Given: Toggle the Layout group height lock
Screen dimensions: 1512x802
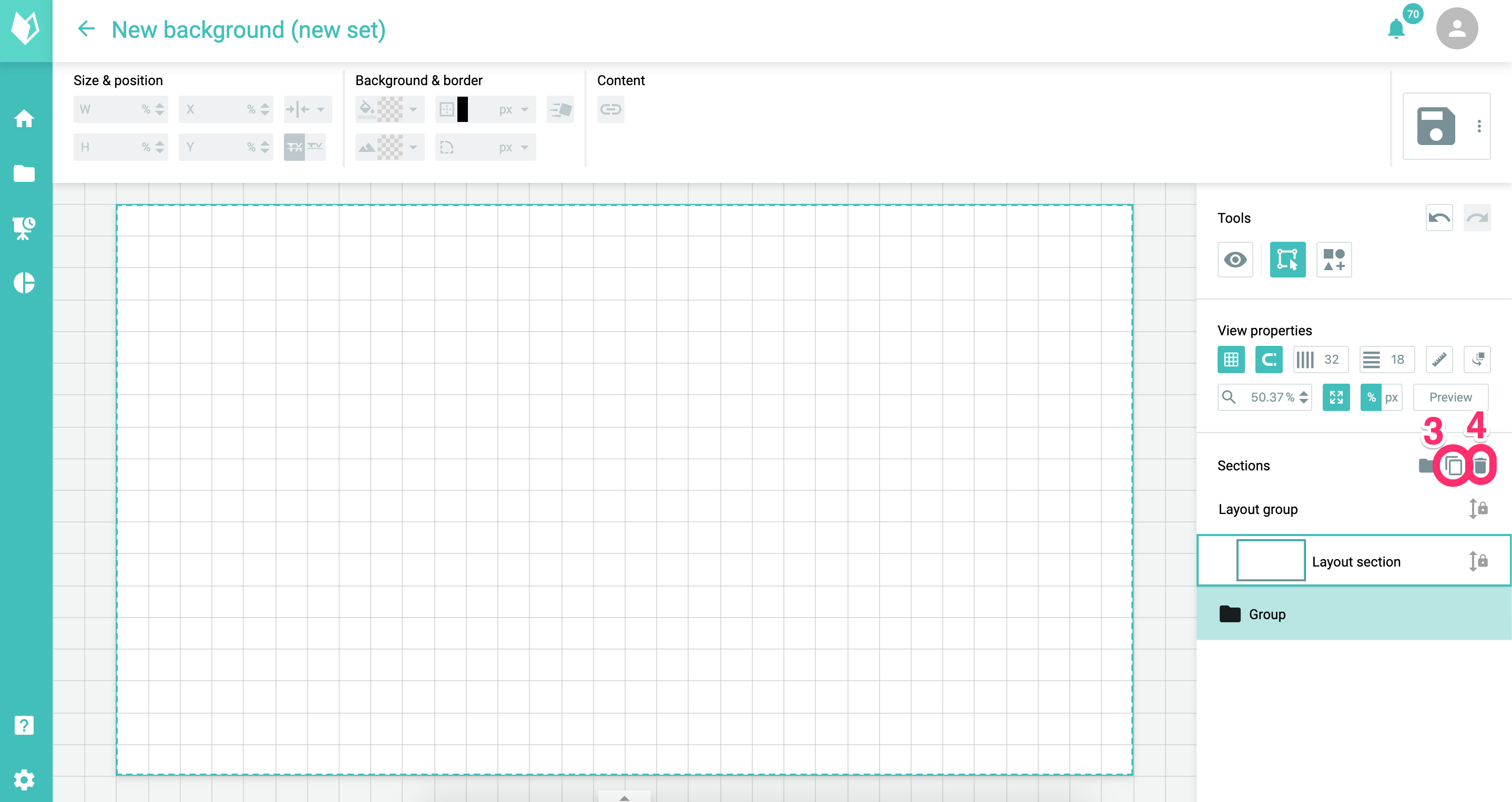Looking at the screenshot, I should pyautogui.click(x=1477, y=508).
